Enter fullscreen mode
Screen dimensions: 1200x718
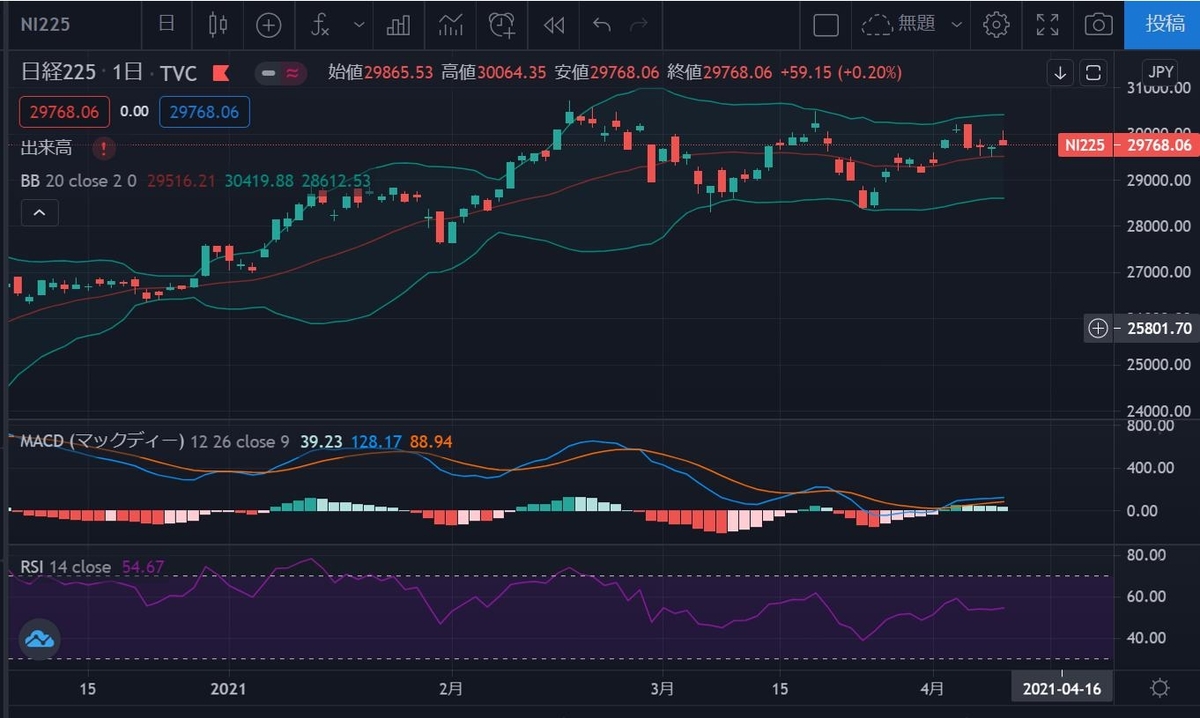click(x=1047, y=25)
